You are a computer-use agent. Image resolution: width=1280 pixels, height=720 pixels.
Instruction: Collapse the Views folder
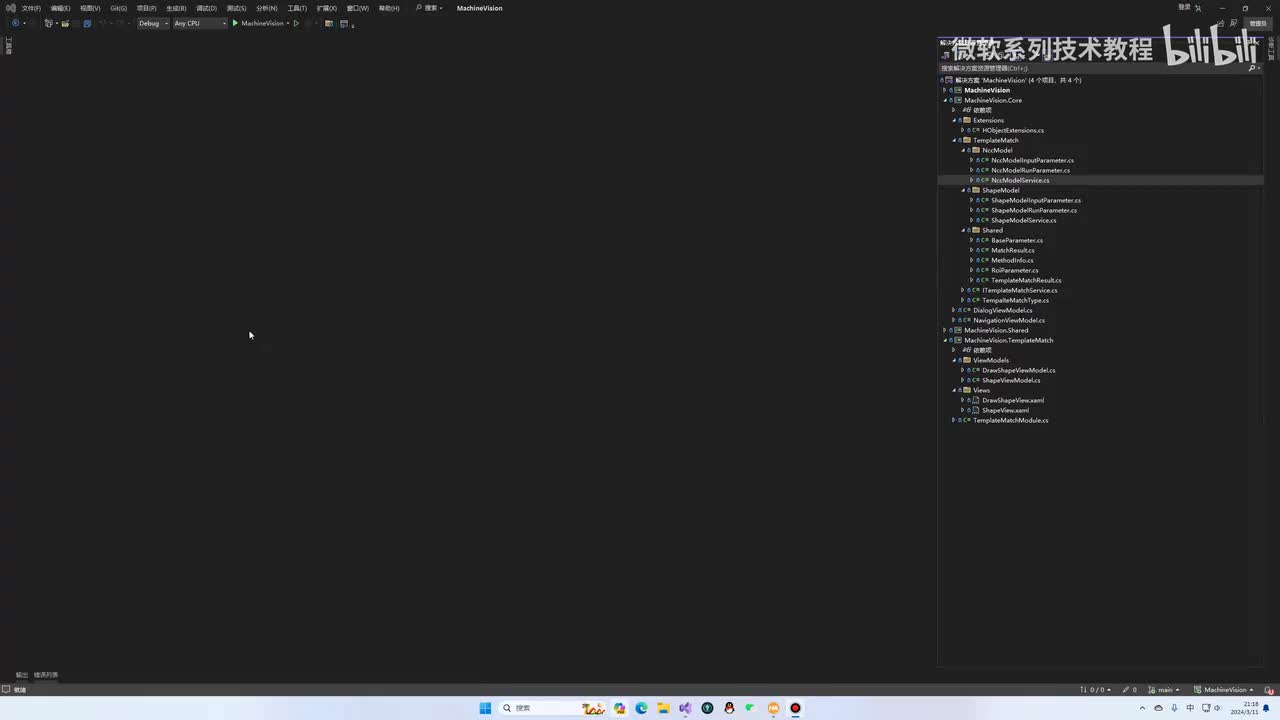point(954,390)
